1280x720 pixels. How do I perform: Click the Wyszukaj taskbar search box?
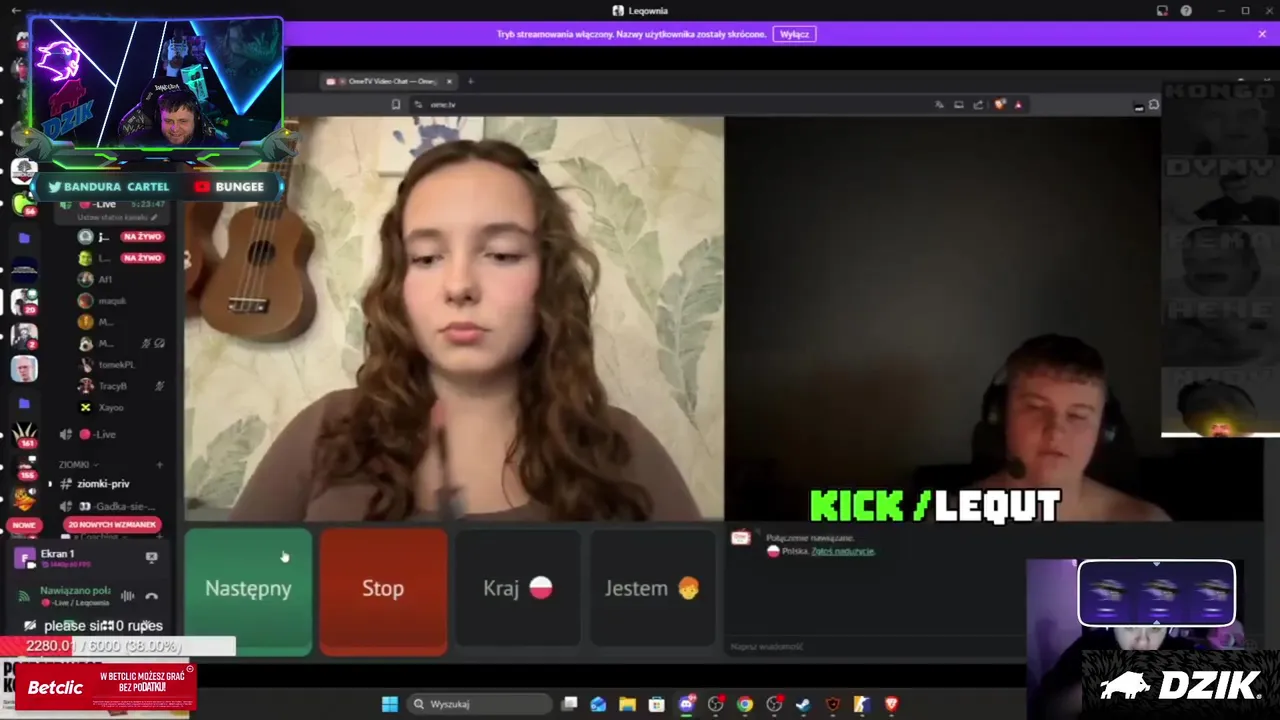tap(480, 704)
